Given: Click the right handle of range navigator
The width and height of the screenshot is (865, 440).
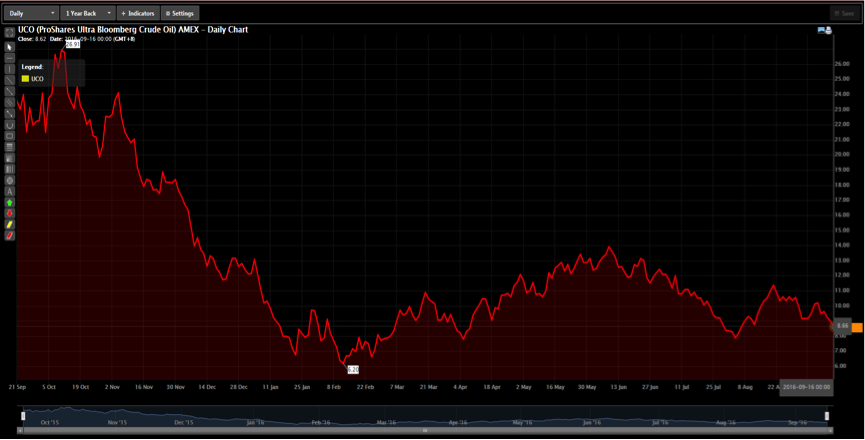Looking at the screenshot, I should (x=826, y=415).
